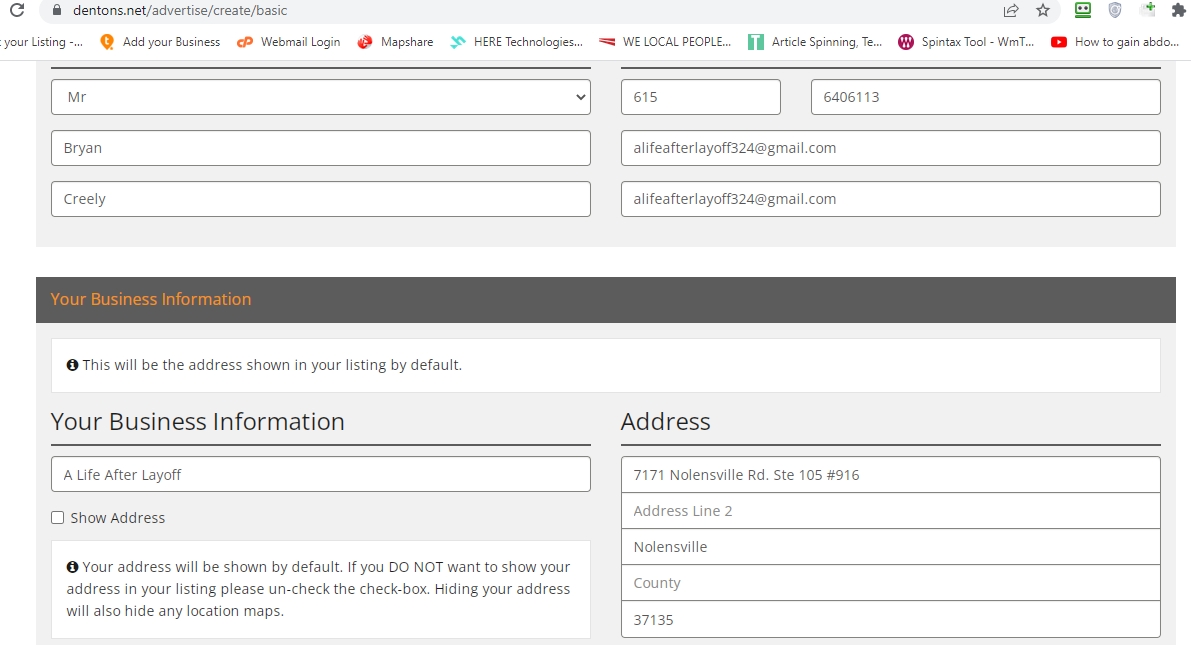Reload the page with the refresh icon

click(16, 10)
